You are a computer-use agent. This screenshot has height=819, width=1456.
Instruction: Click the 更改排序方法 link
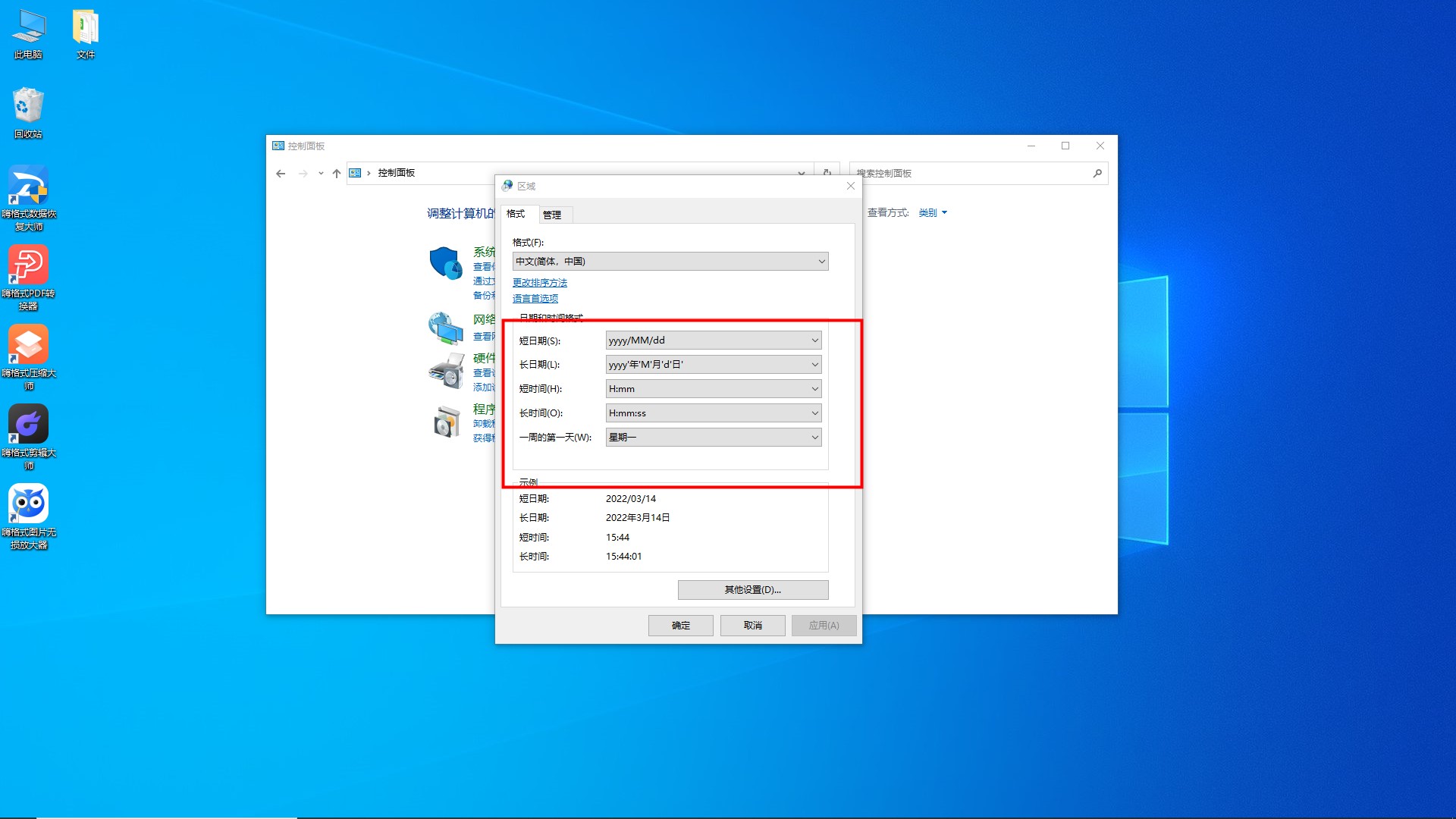[539, 283]
